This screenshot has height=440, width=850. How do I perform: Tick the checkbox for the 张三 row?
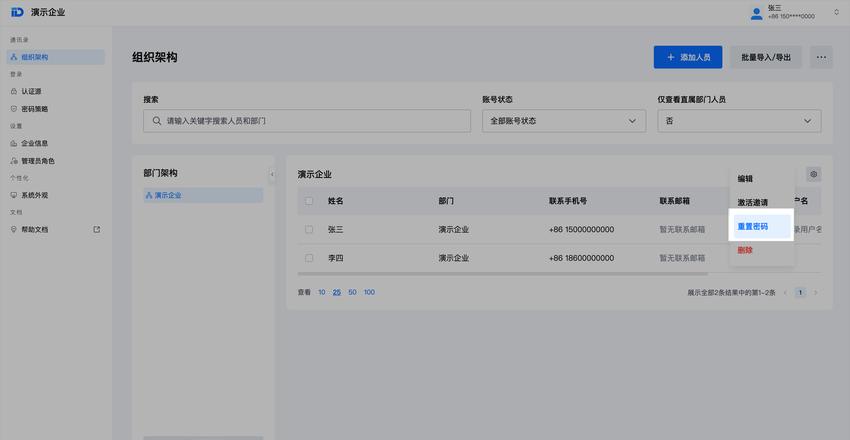[309, 230]
